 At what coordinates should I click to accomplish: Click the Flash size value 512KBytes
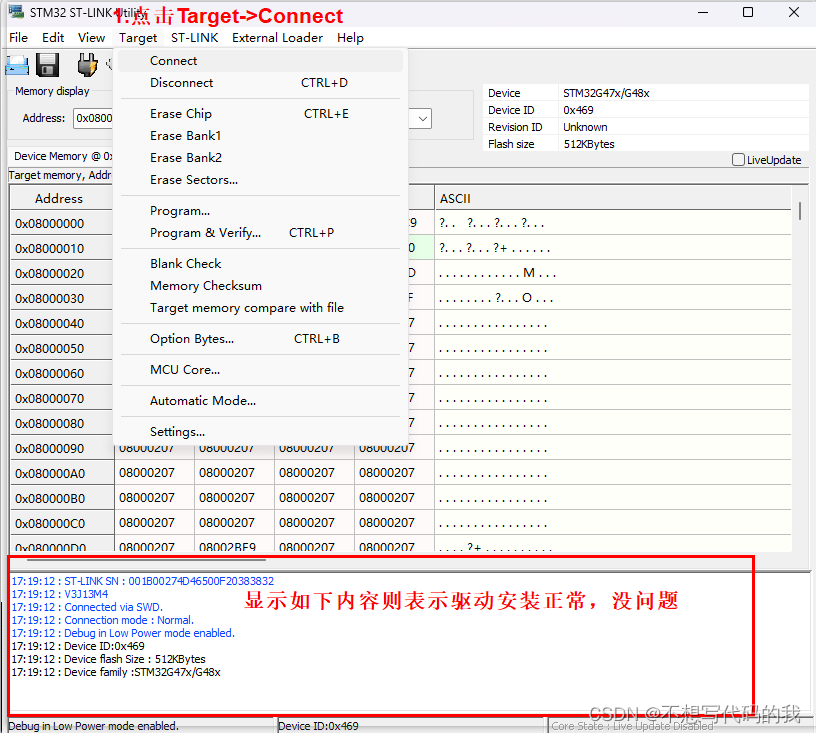[589, 144]
